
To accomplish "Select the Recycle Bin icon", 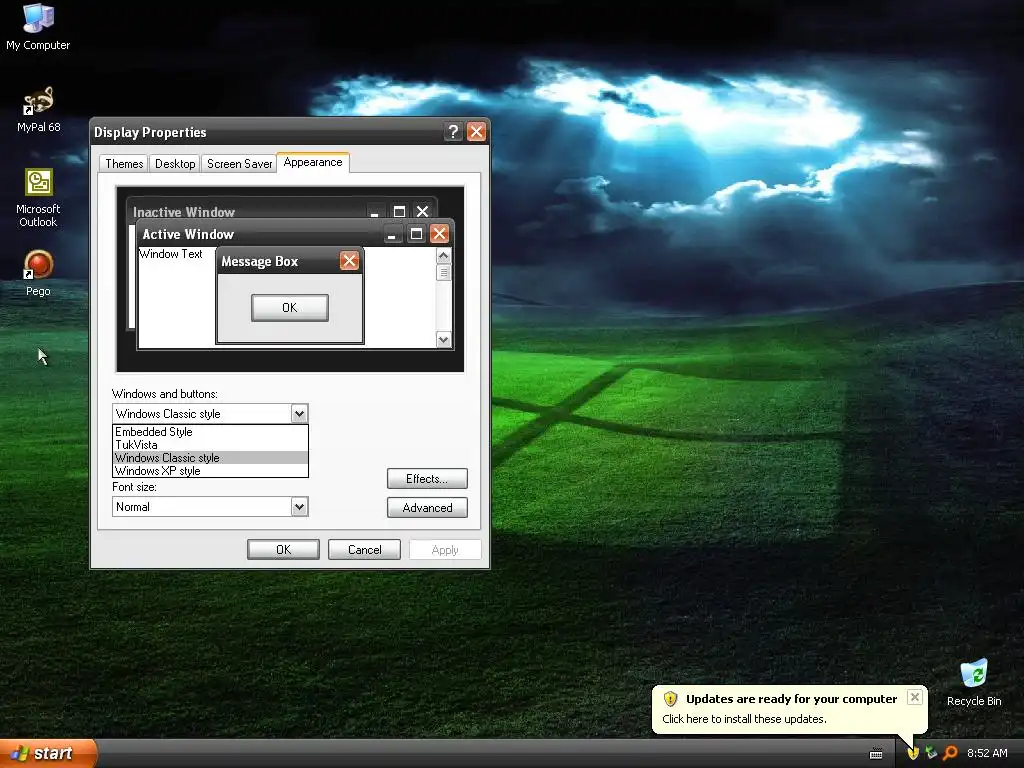I will (974, 682).
